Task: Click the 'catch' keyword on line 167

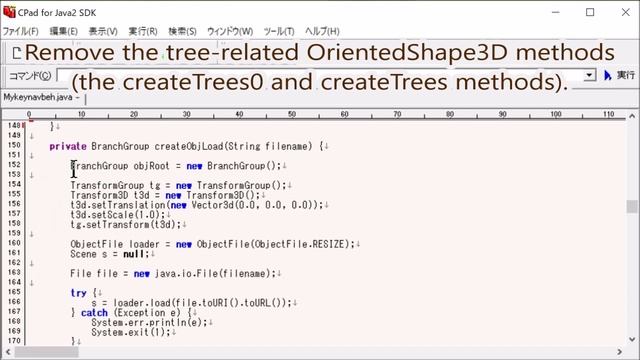Action: [94, 313]
